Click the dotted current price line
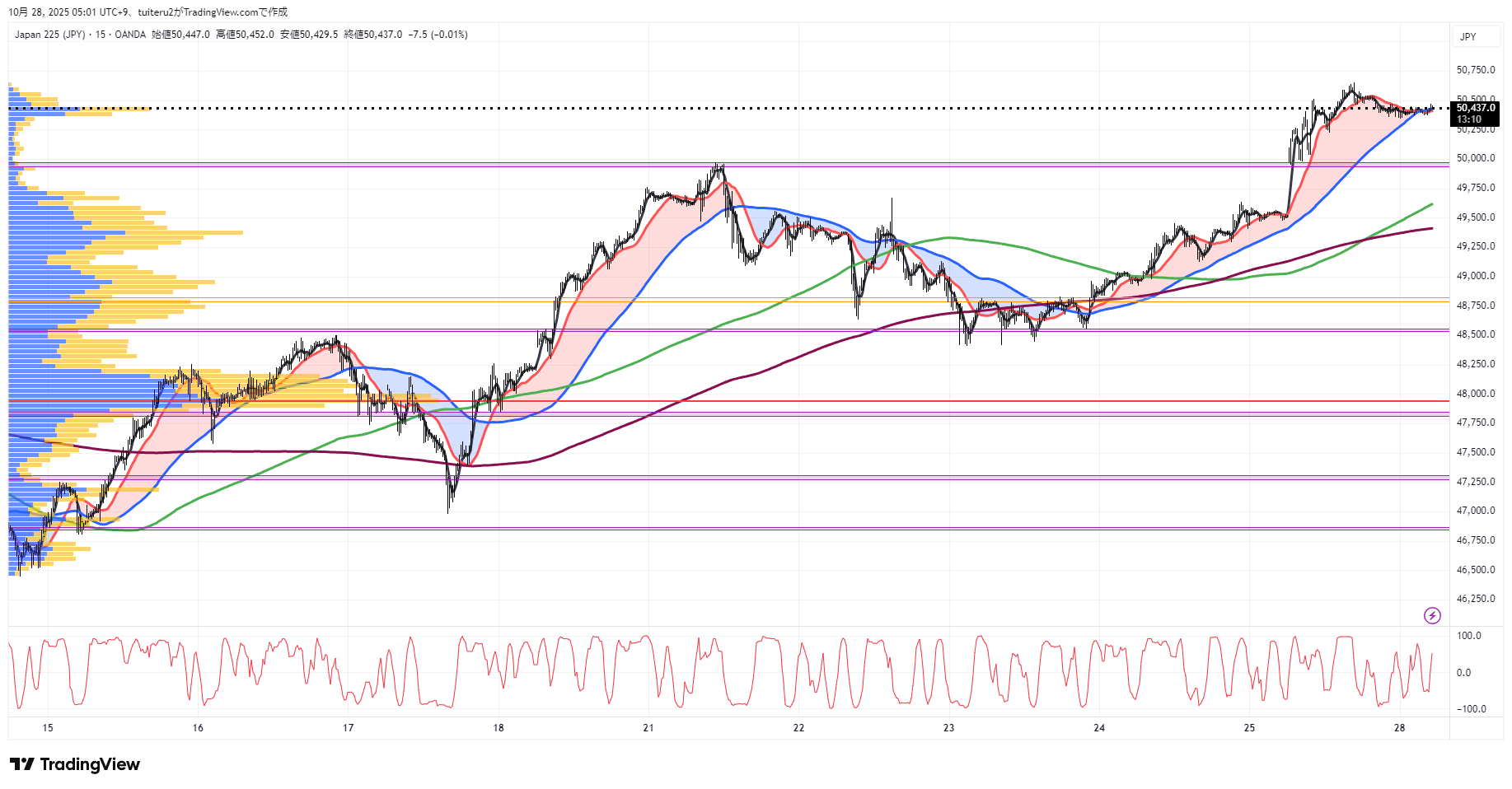 point(742,108)
